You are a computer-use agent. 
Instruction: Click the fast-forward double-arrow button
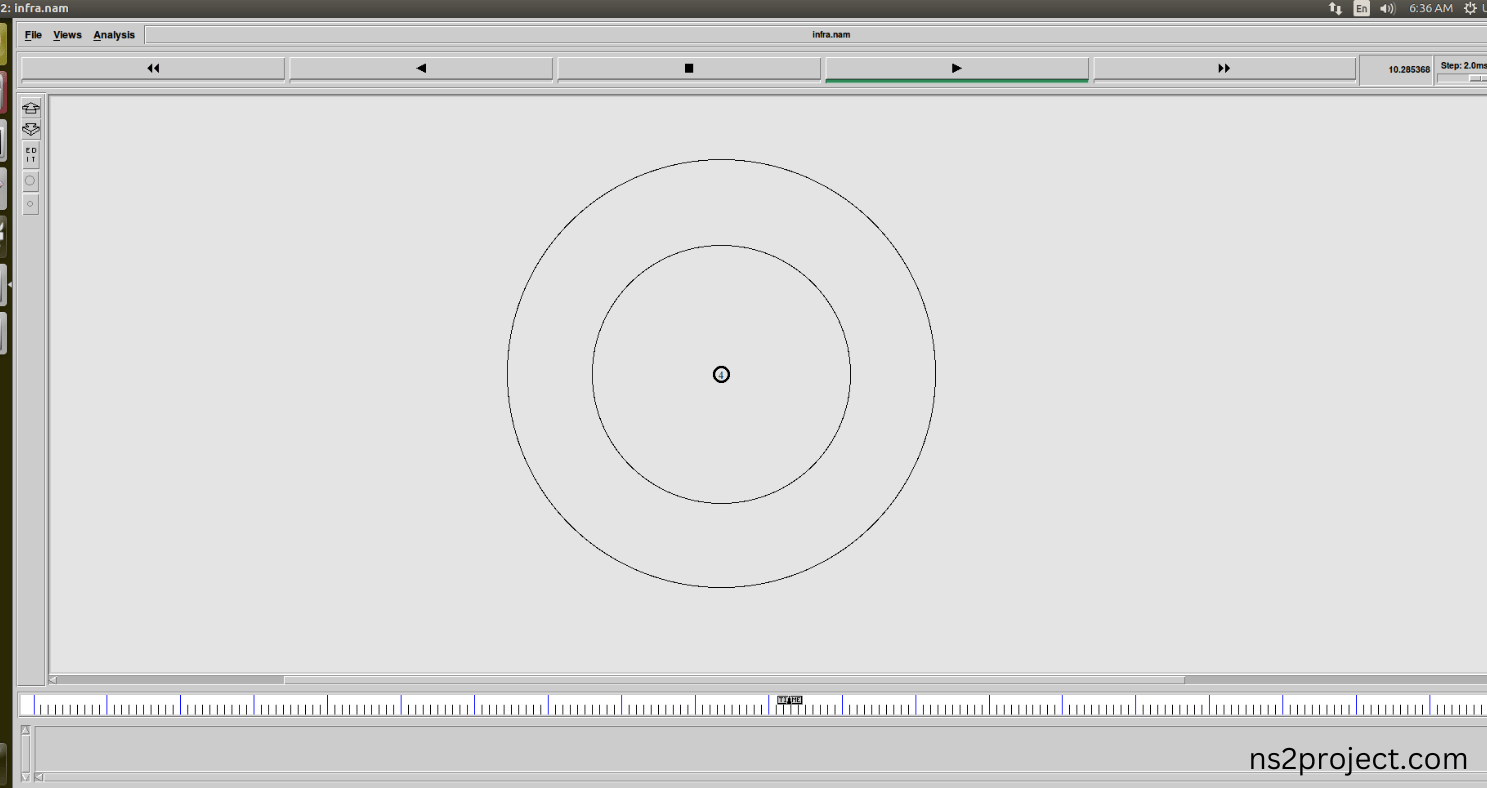pos(1224,69)
